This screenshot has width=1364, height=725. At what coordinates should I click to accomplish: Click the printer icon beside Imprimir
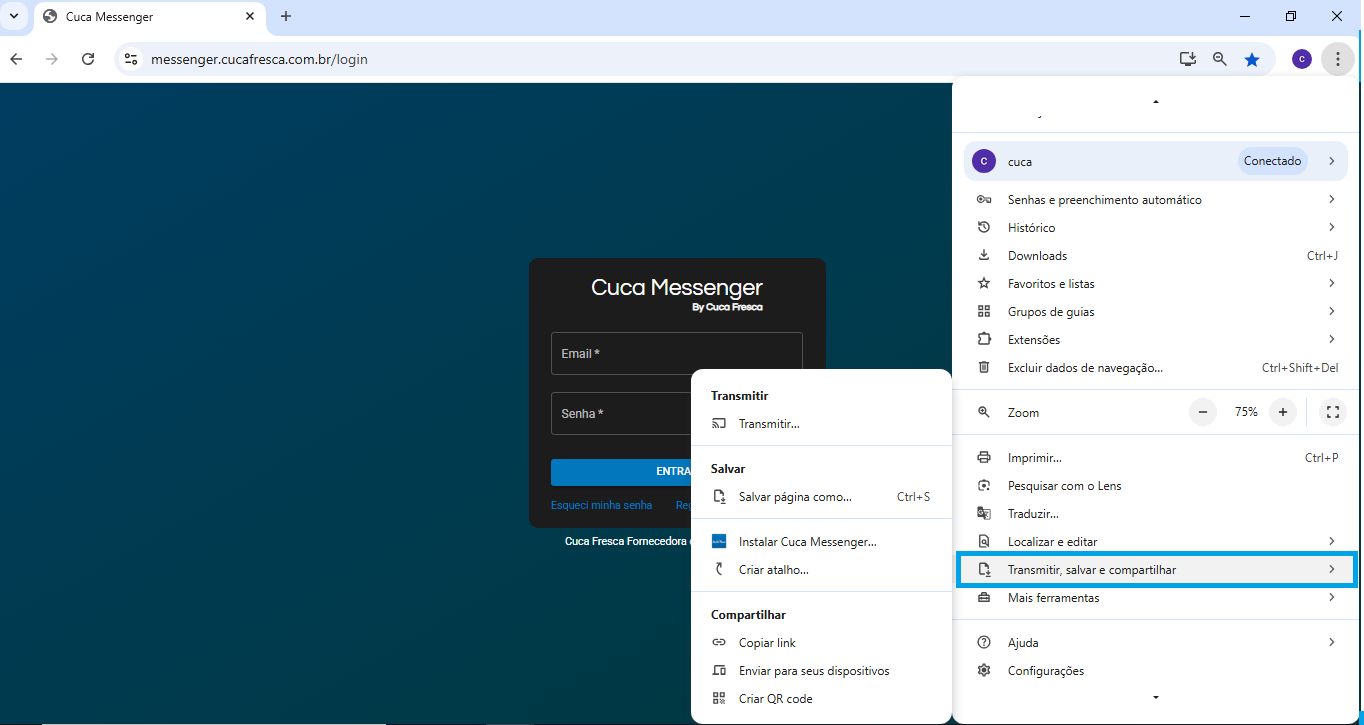pyautogui.click(x=984, y=457)
